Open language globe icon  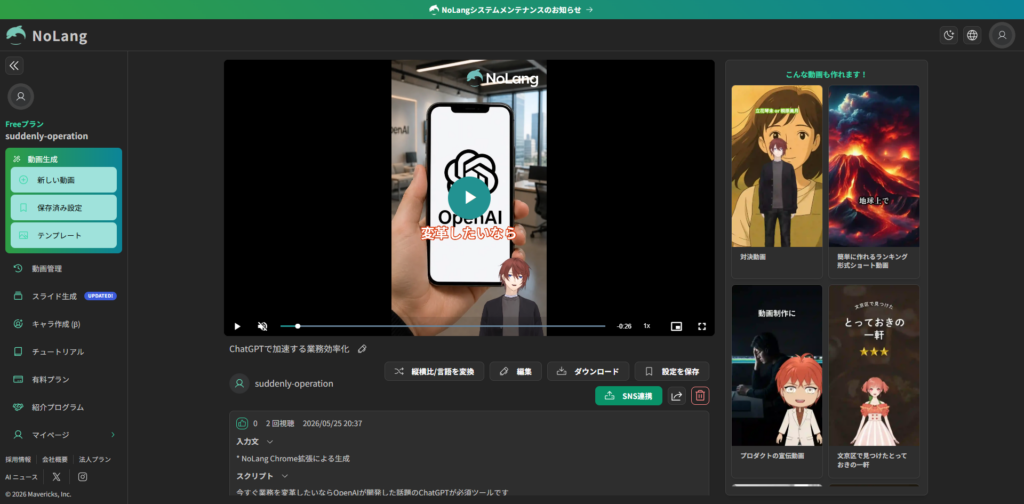[x=972, y=35]
